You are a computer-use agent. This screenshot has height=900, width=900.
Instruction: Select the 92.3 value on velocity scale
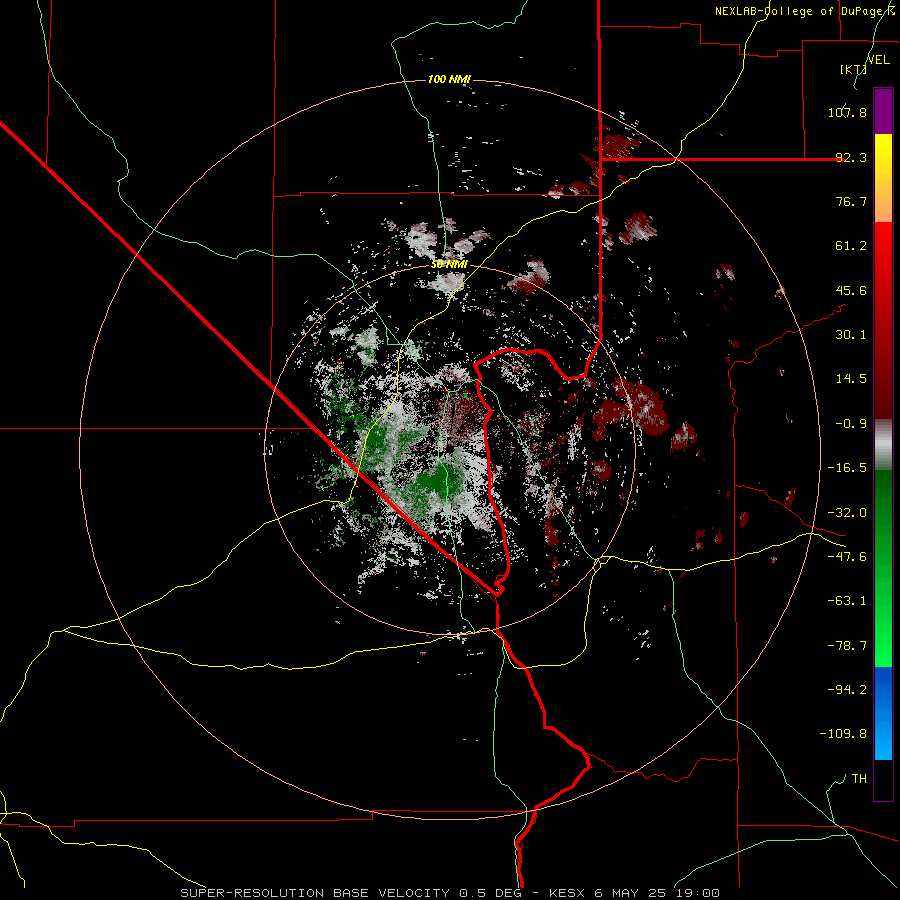pyautogui.click(x=851, y=157)
